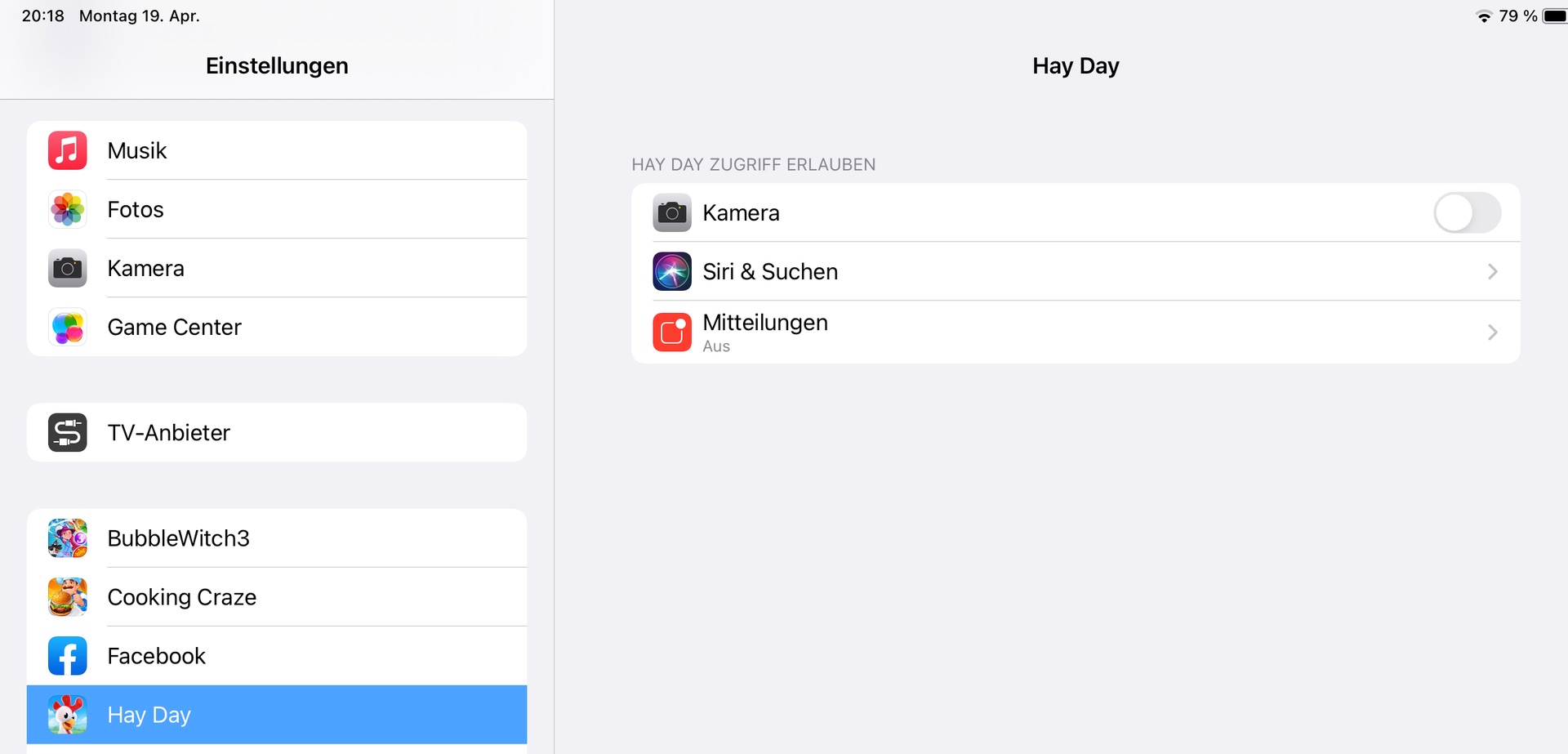Viewport: 1568px width, 754px height.
Task: Tap the Wi-Fi status icon
Action: [x=1484, y=16]
